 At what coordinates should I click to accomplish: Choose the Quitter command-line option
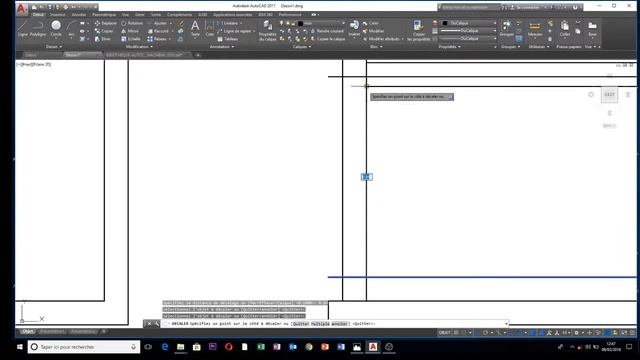click(x=301, y=324)
